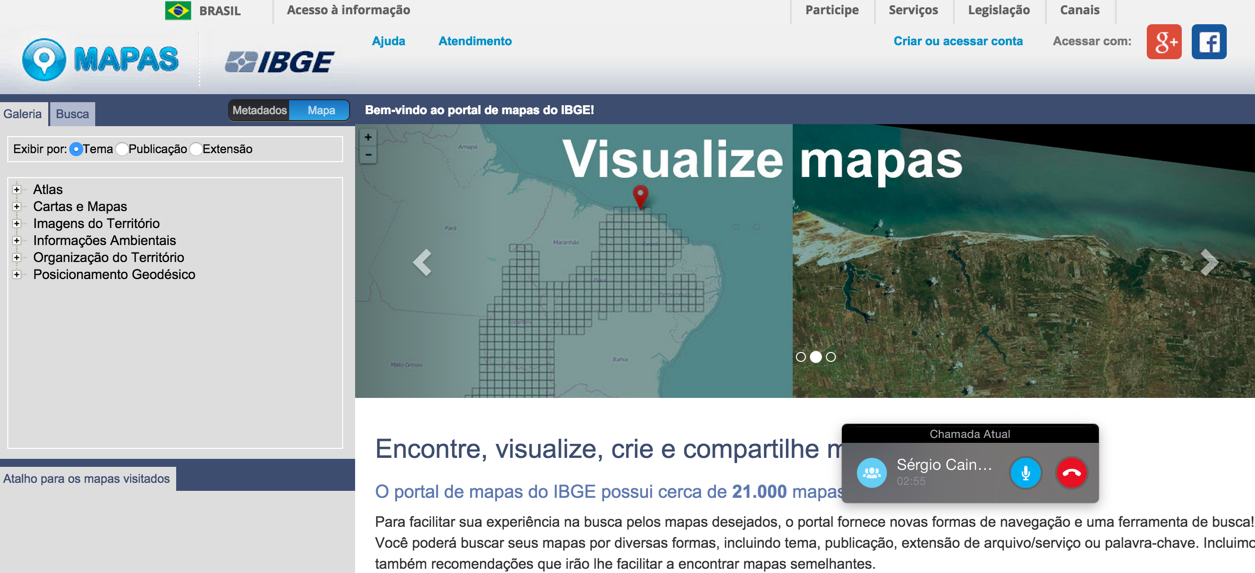Mute microphone in the current call

(x=1025, y=473)
